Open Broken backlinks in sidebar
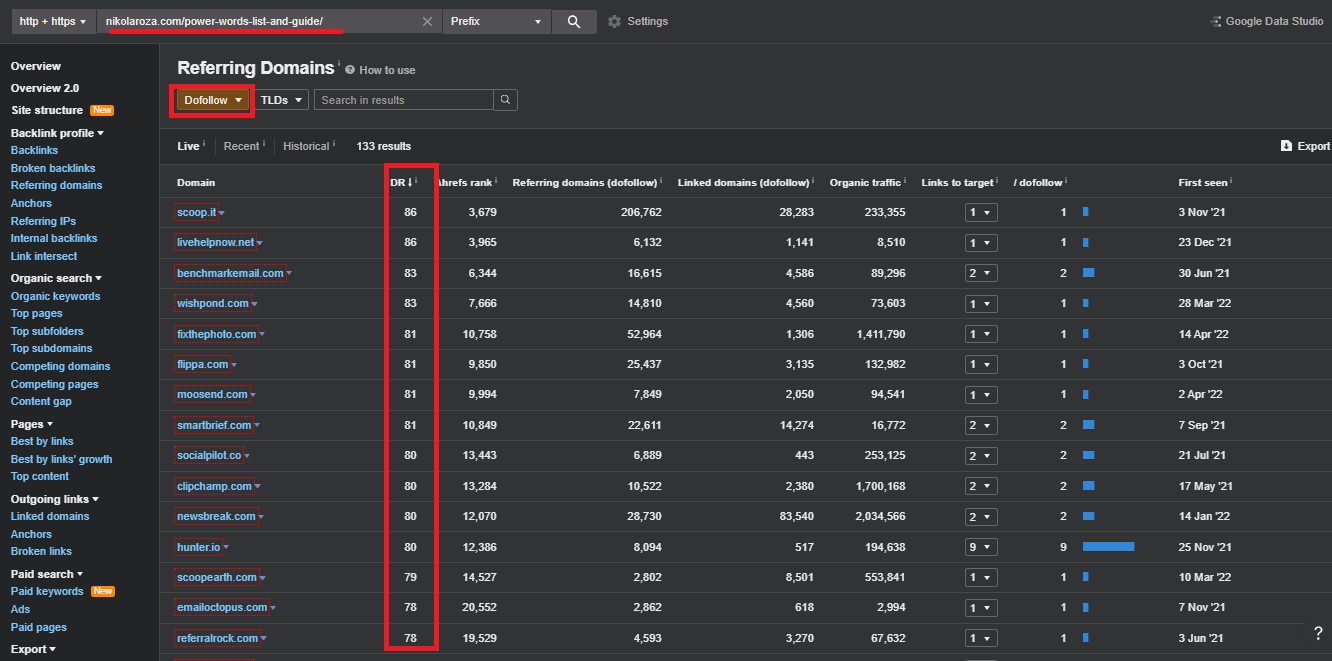 pos(53,168)
